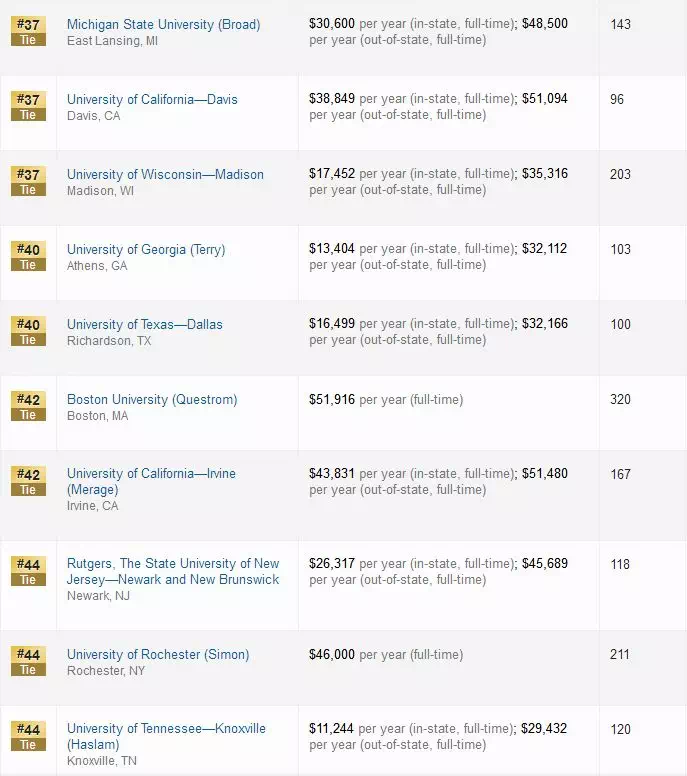The image size is (687, 776).
Task: Click #37 rank badge for UC Davis
Action: [x=28, y=106]
